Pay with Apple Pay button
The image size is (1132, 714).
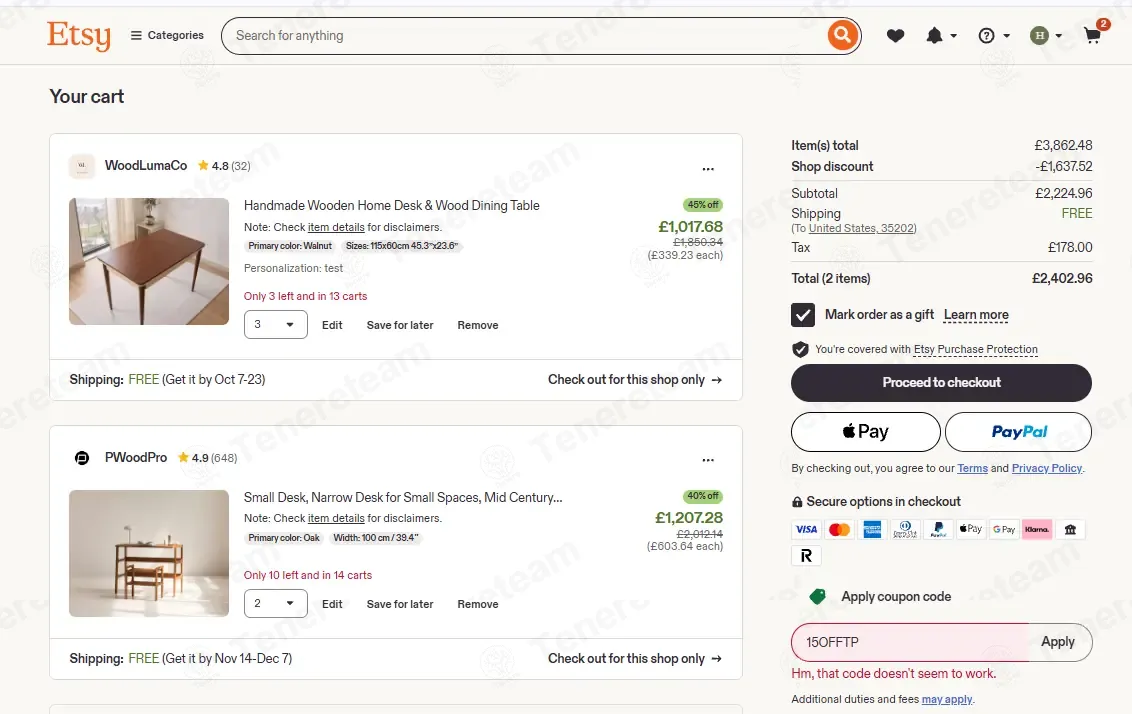click(866, 432)
